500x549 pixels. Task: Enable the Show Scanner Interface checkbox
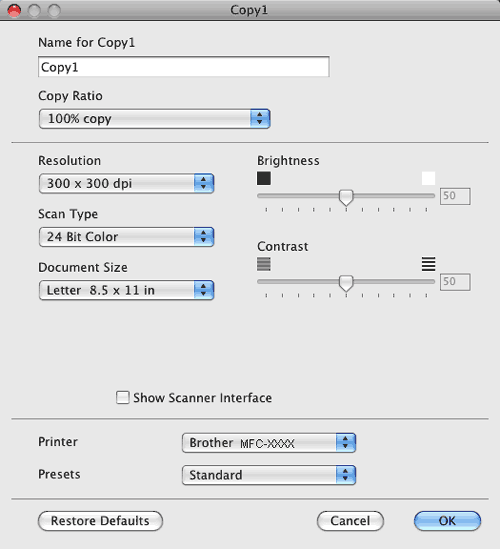[123, 397]
